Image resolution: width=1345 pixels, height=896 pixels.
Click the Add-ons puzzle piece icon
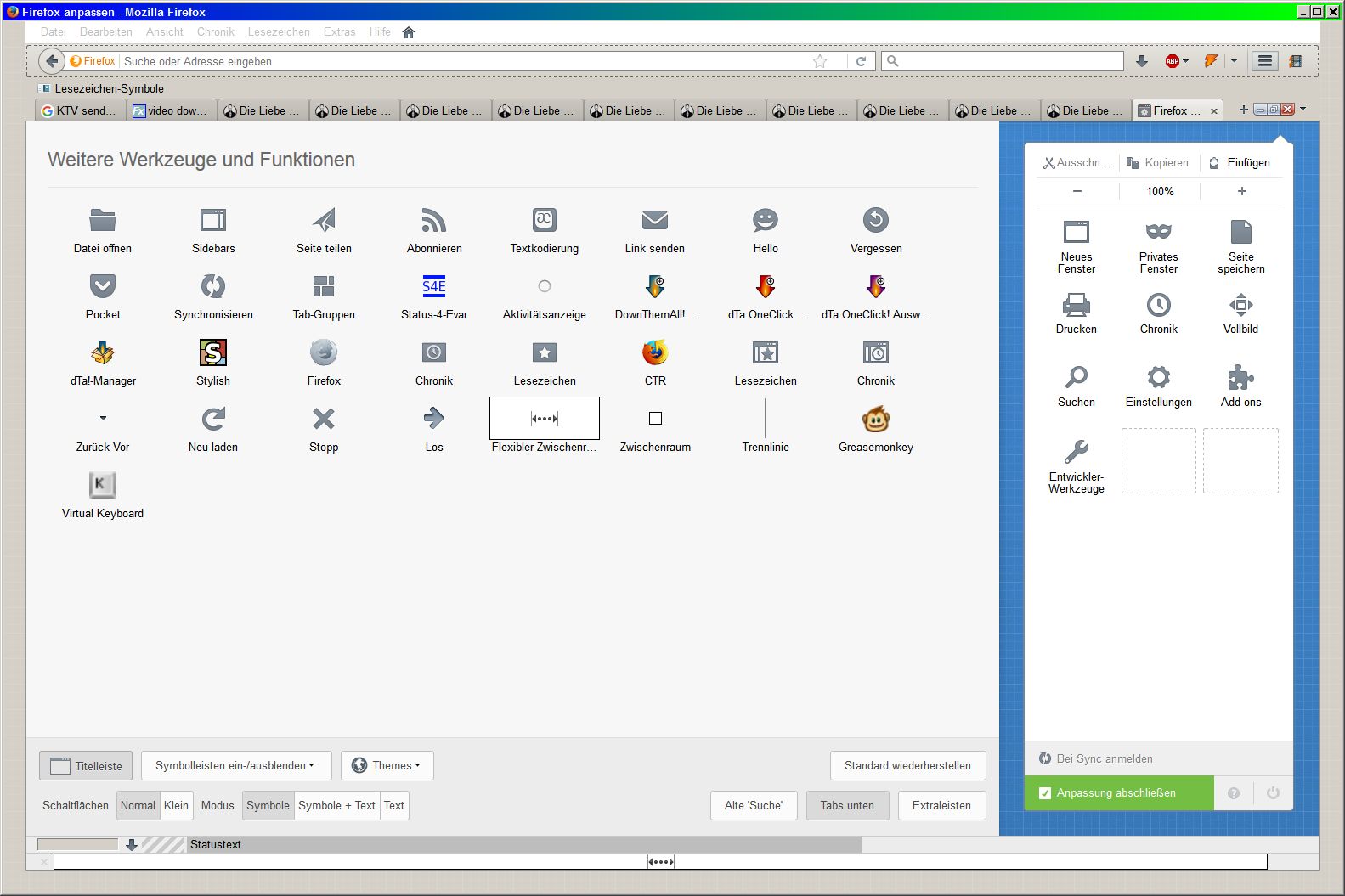(x=1241, y=377)
